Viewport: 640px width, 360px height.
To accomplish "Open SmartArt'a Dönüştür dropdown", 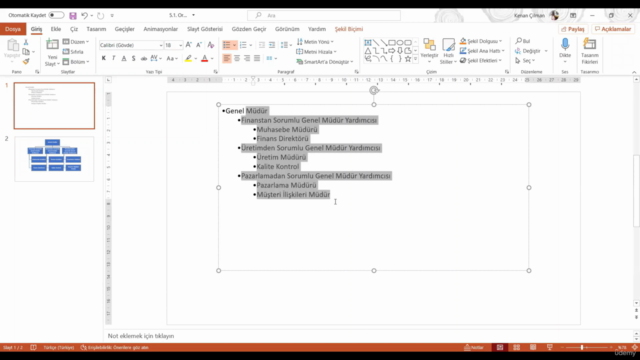I will [x=325, y=62].
